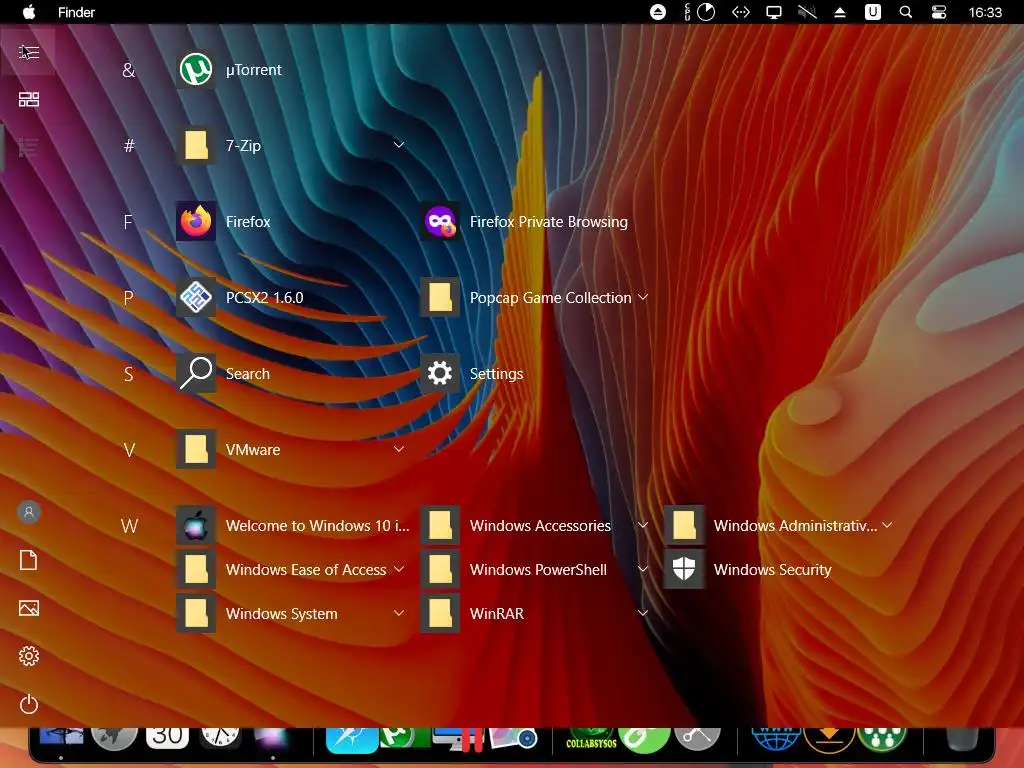The image size is (1024, 768).
Task: Expand the VMware folder chevron
Action: pyautogui.click(x=399, y=449)
